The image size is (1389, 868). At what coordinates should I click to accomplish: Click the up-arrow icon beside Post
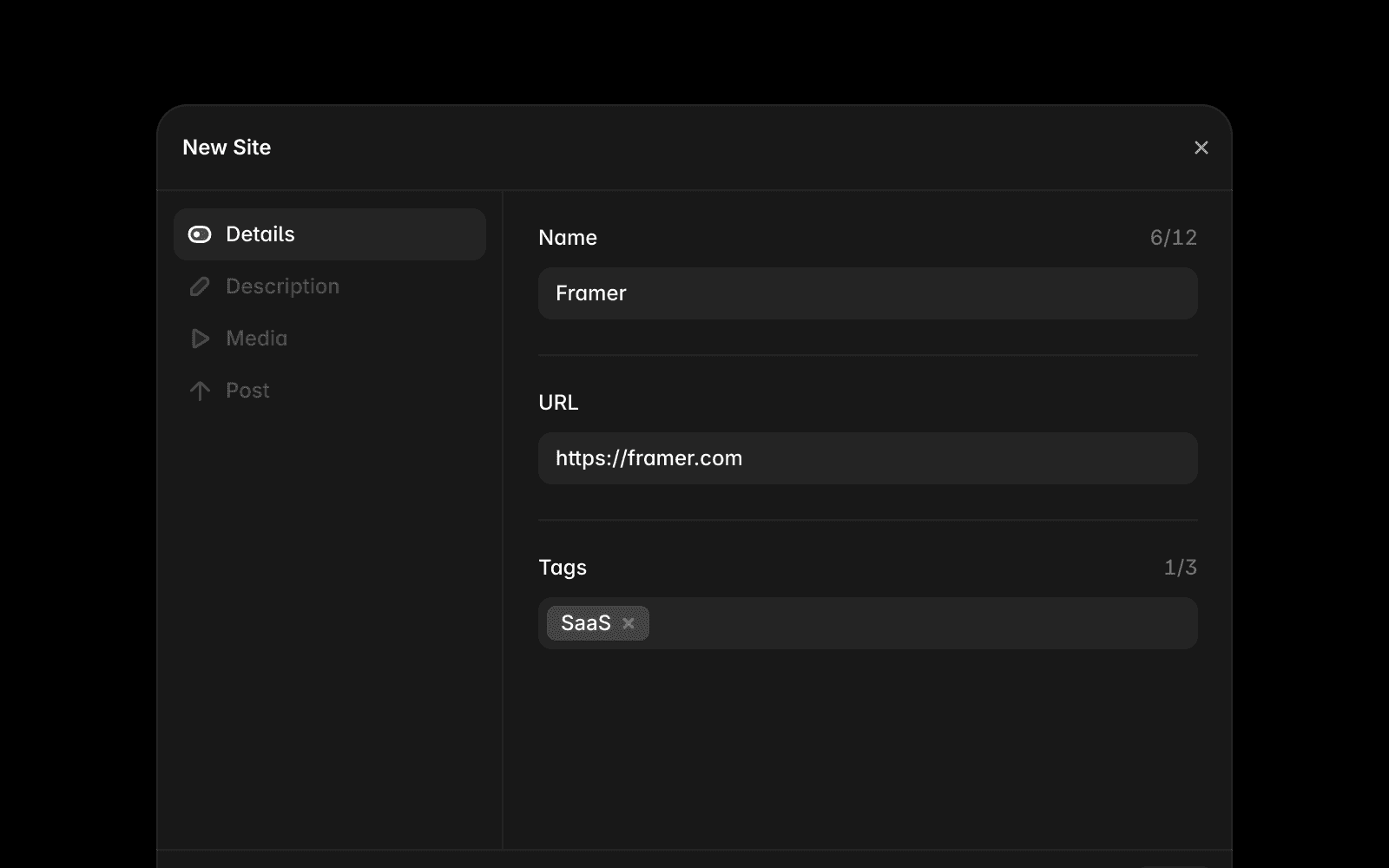[x=200, y=391]
